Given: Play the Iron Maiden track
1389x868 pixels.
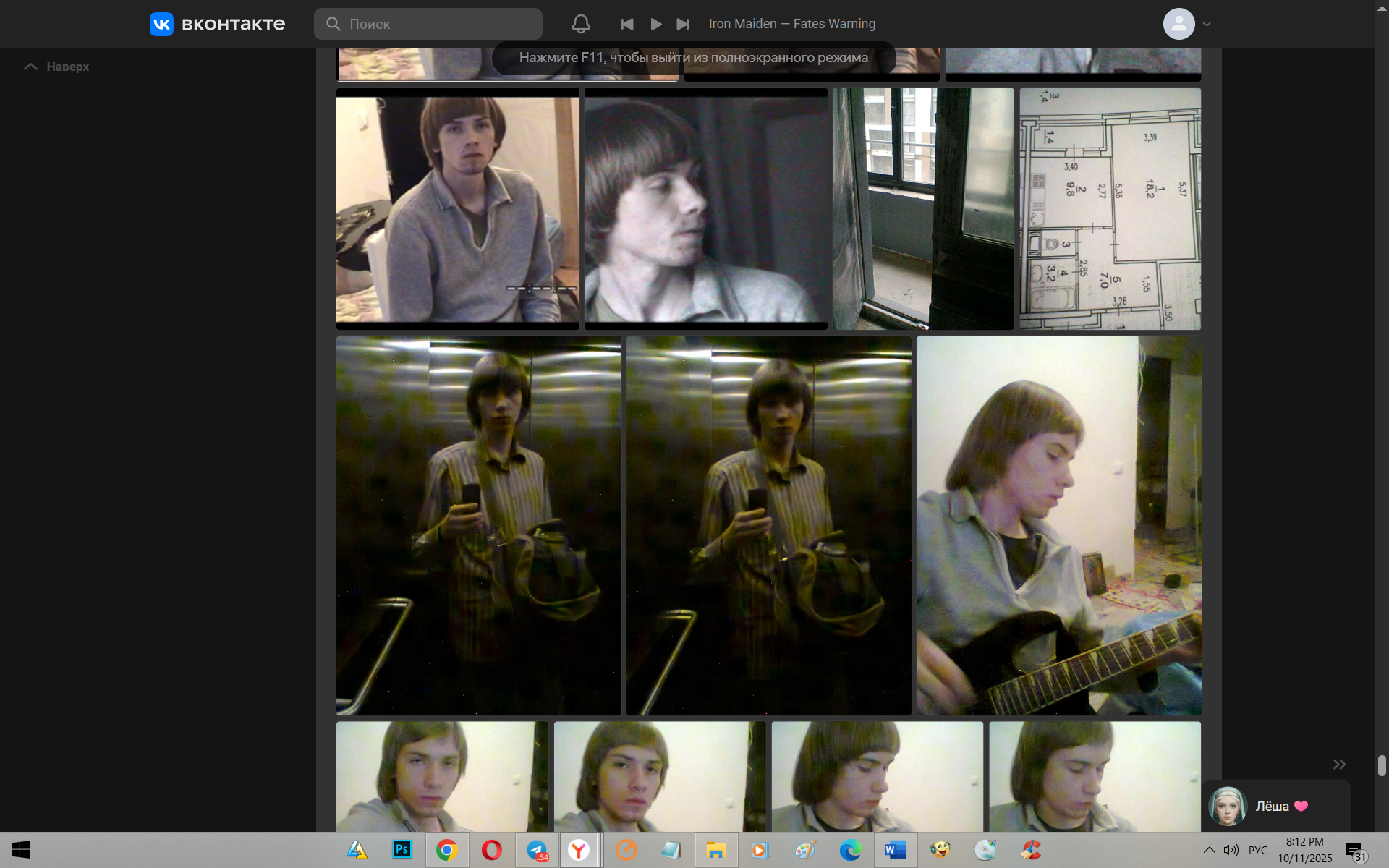Looking at the screenshot, I should click(x=655, y=24).
